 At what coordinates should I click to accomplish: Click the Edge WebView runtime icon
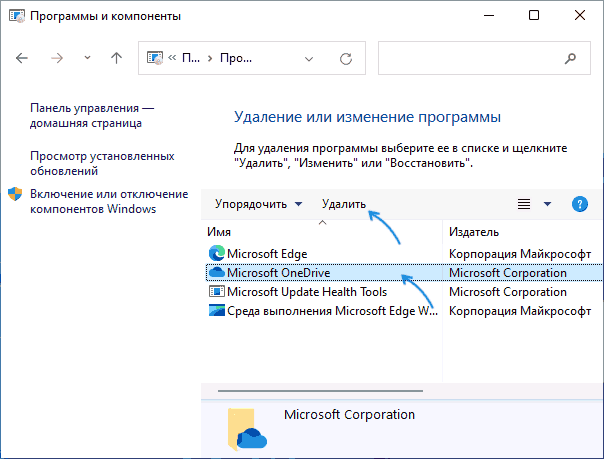216,310
